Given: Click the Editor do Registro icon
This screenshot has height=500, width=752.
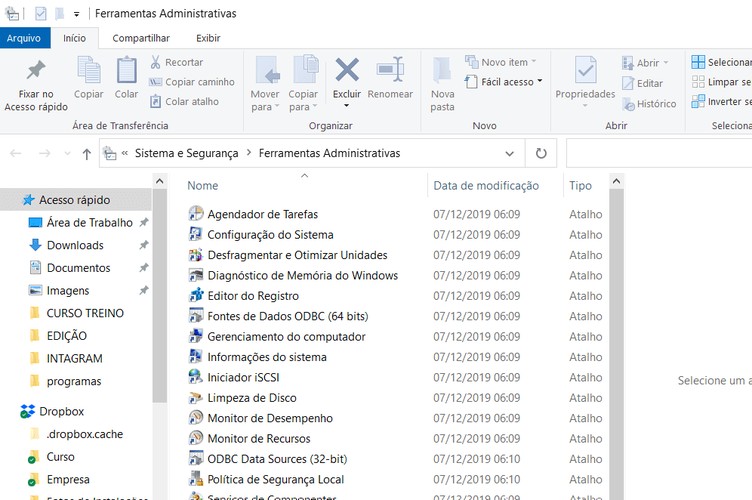Looking at the screenshot, I should tap(196, 295).
